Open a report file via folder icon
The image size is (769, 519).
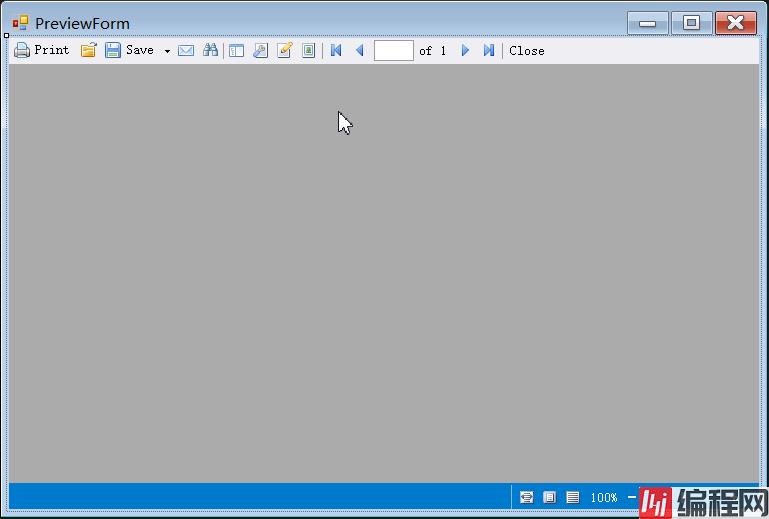(88, 50)
